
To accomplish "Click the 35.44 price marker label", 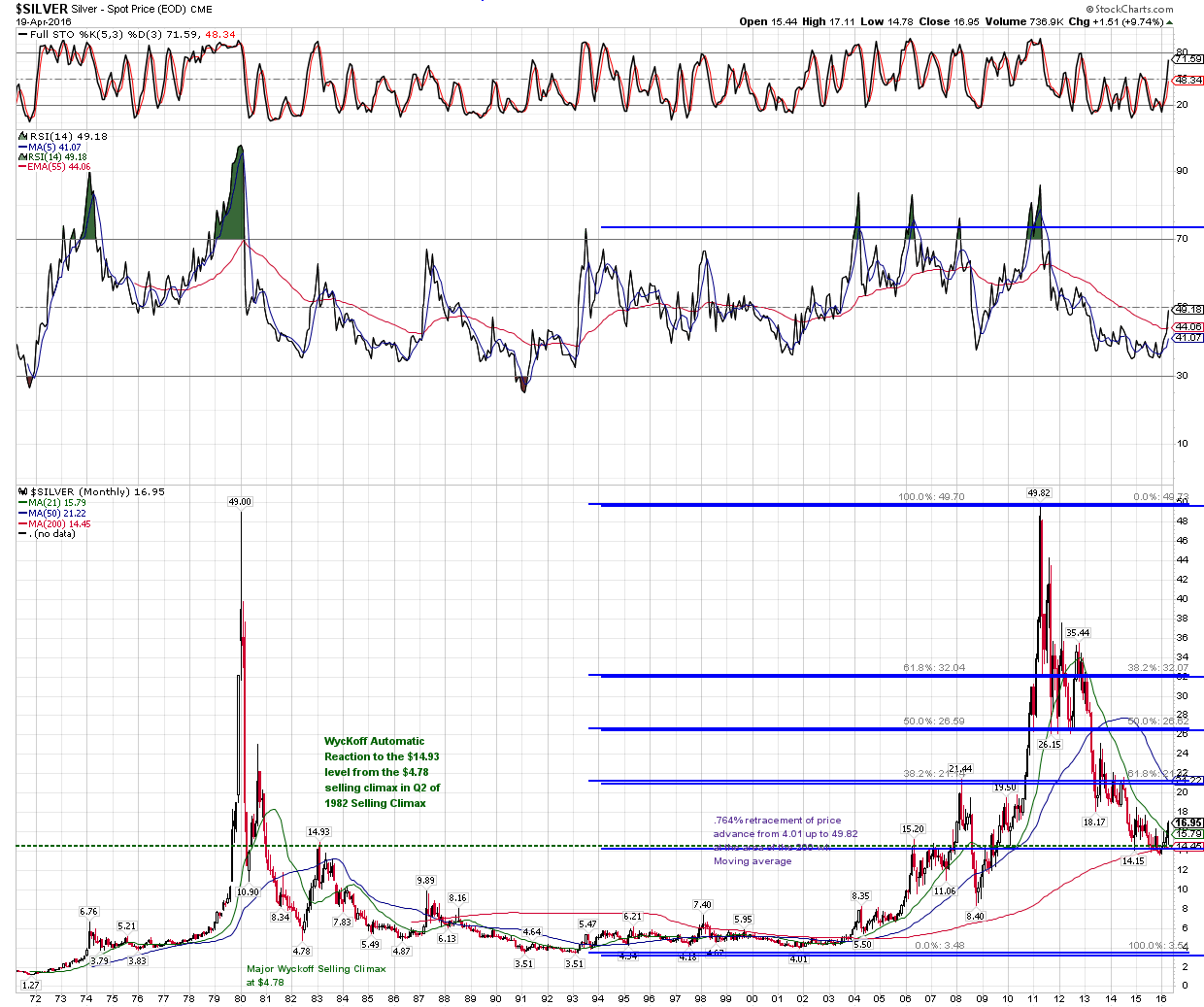I will pyautogui.click(x=1078, y=633).
